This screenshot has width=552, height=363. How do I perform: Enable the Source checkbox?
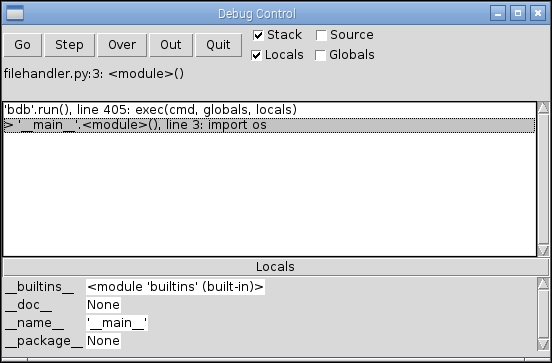click(x=321, y=35)
